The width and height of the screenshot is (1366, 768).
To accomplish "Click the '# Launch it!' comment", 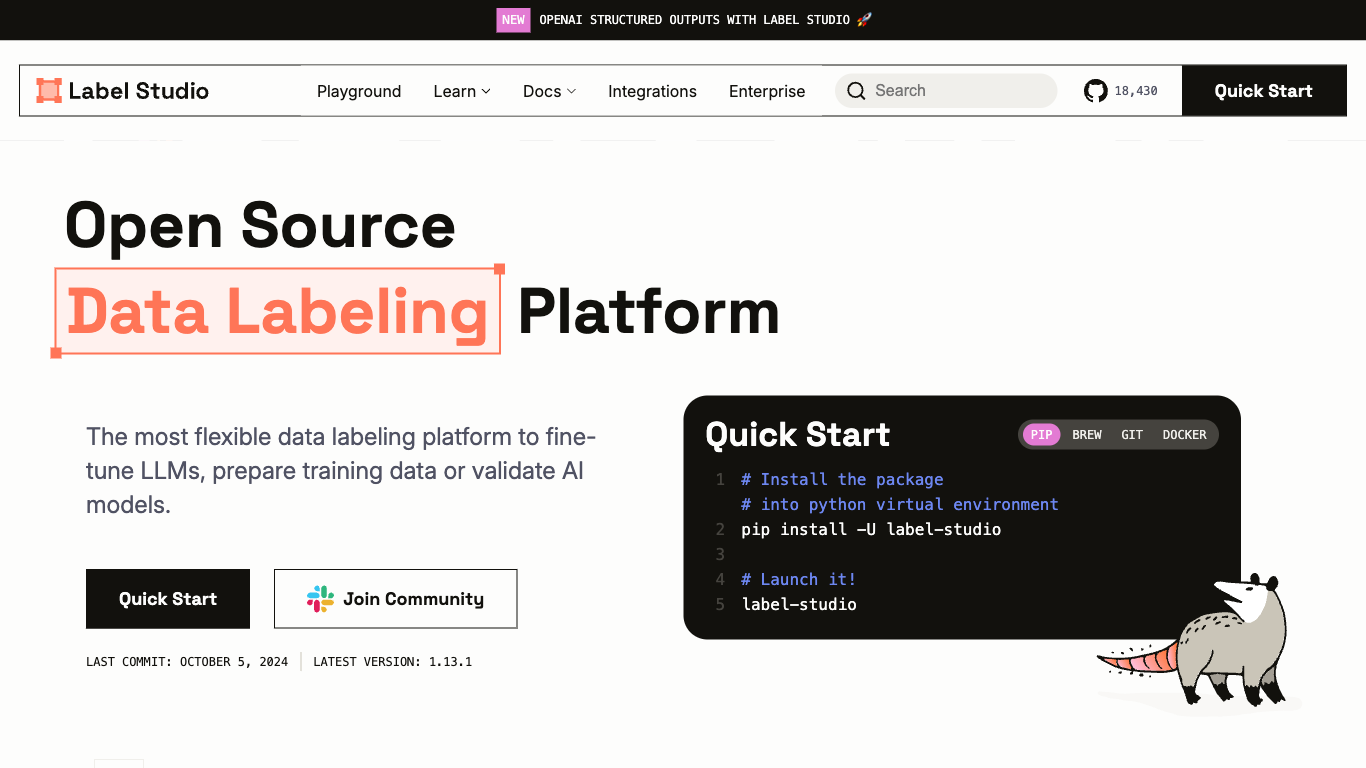I will (798, 579).
